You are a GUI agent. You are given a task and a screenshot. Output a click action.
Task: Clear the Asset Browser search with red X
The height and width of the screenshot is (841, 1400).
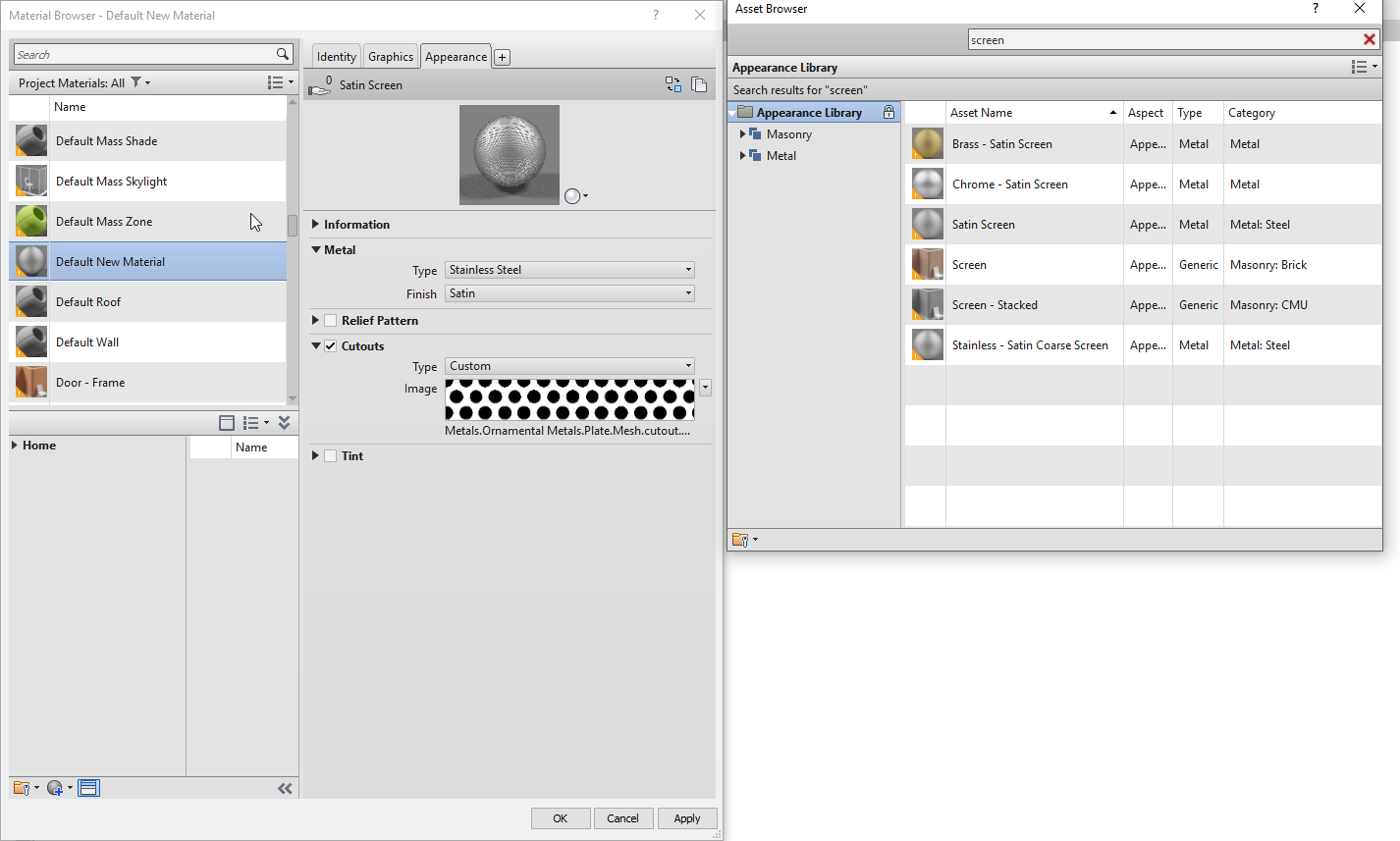[1370, 39]
